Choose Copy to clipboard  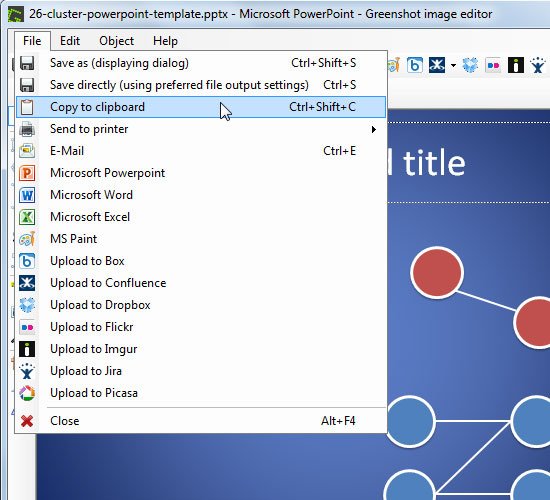coord(201,107)
